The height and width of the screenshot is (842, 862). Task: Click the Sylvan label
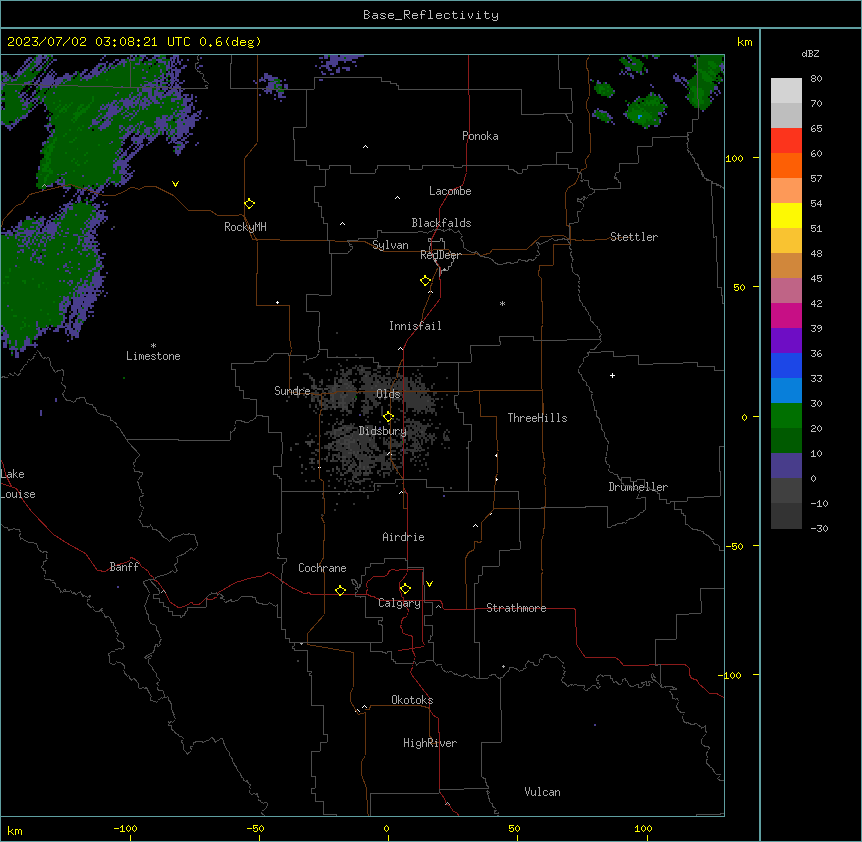[x=390, y=245]
